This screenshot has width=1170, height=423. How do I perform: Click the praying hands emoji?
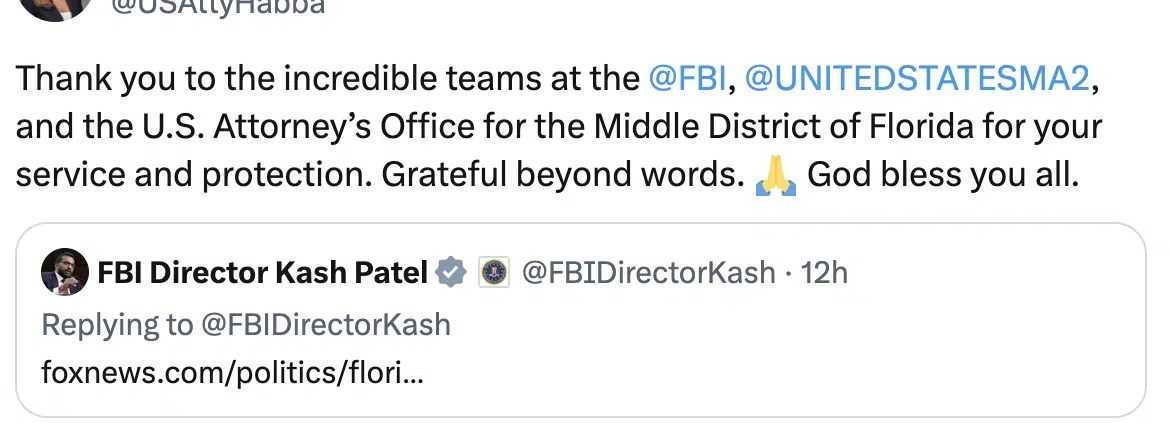point(776,177)
